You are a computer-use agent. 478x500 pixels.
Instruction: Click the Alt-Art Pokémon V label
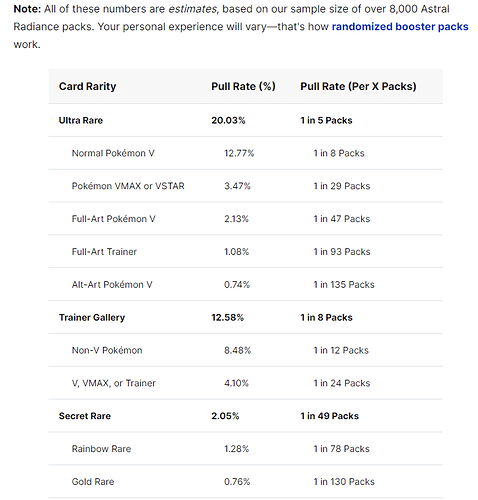tap(112, 285)
